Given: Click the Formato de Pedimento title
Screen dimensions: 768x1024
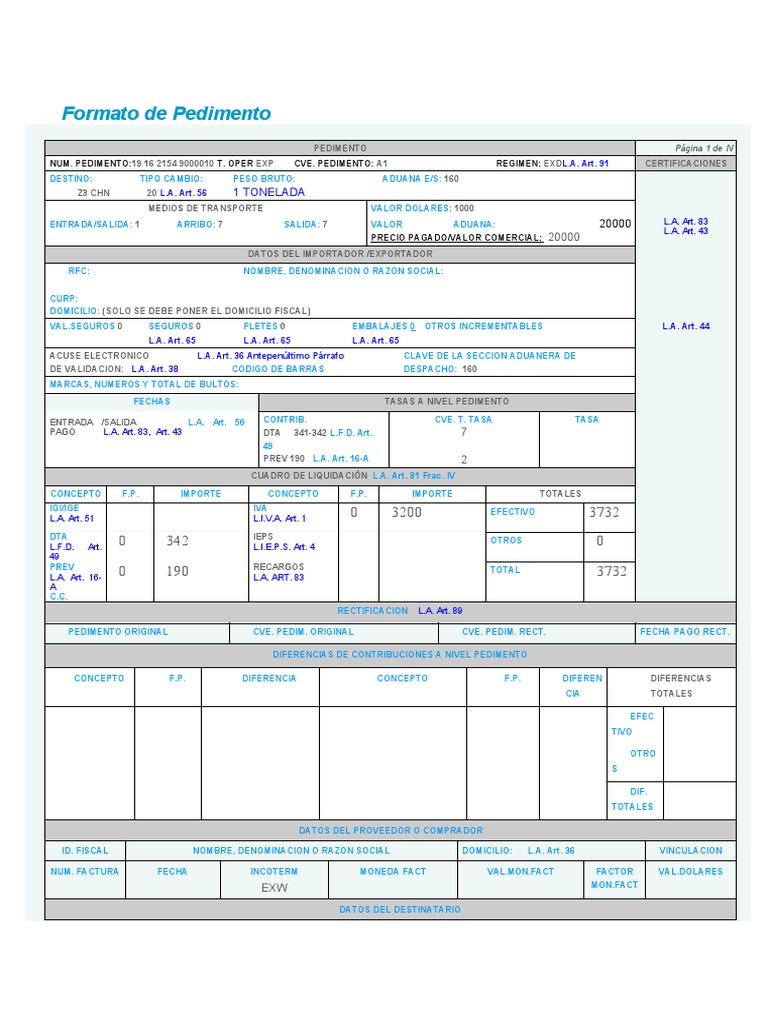Looking at the screenshot, I should [166, 113].
